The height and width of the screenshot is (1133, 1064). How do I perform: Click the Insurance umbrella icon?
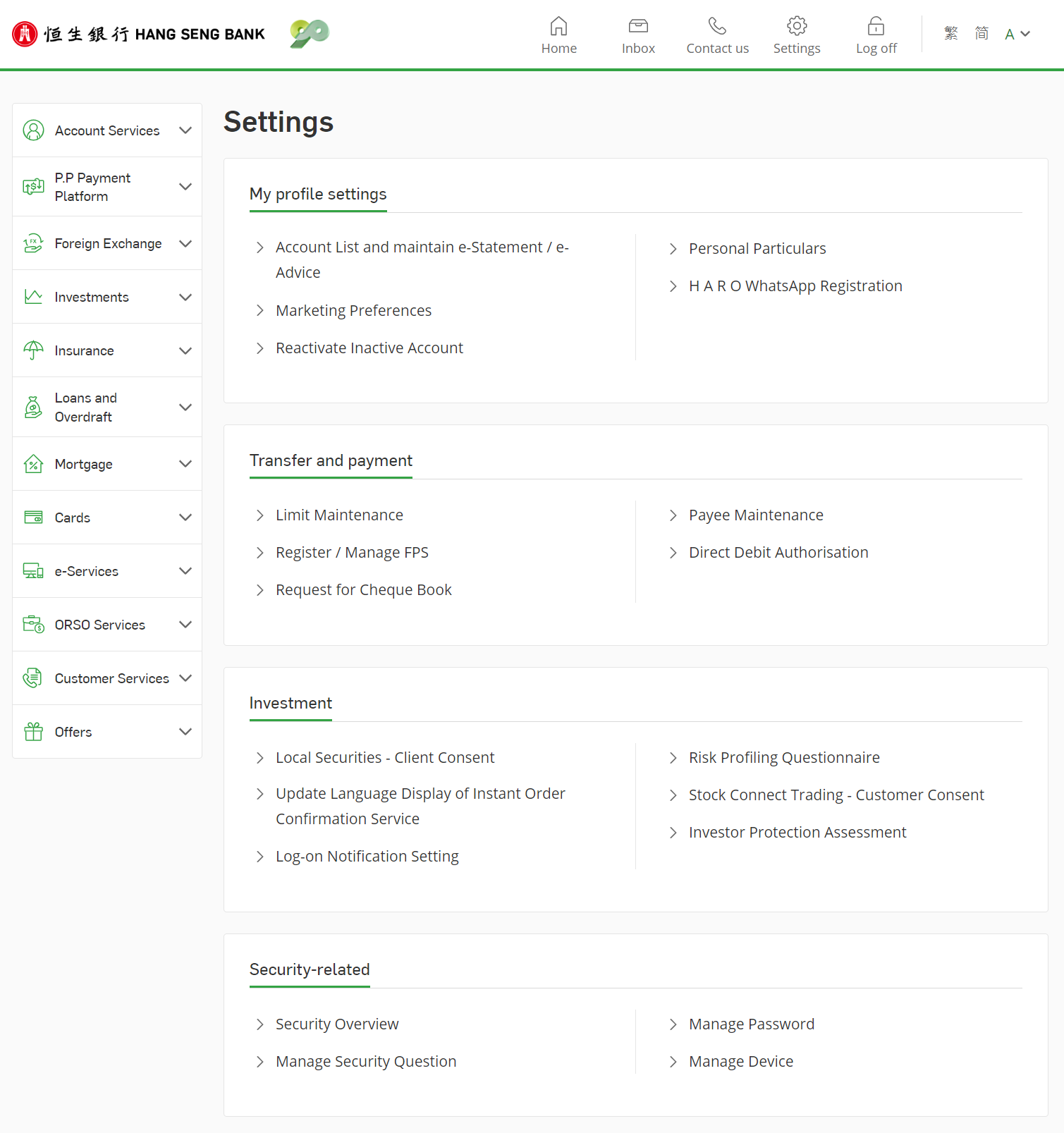(33, 350)
